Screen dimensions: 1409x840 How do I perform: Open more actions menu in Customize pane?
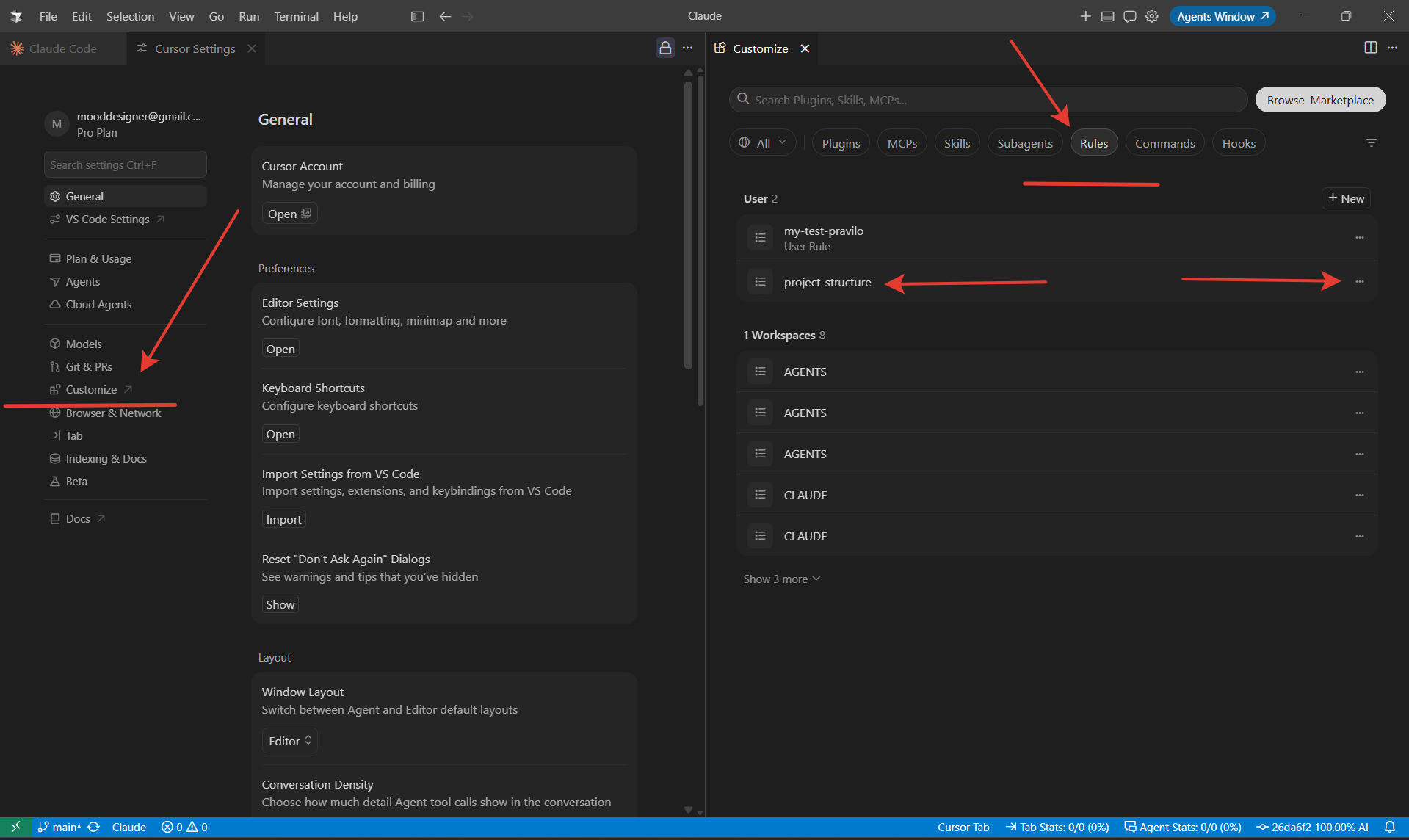(x=1392, y=48)
